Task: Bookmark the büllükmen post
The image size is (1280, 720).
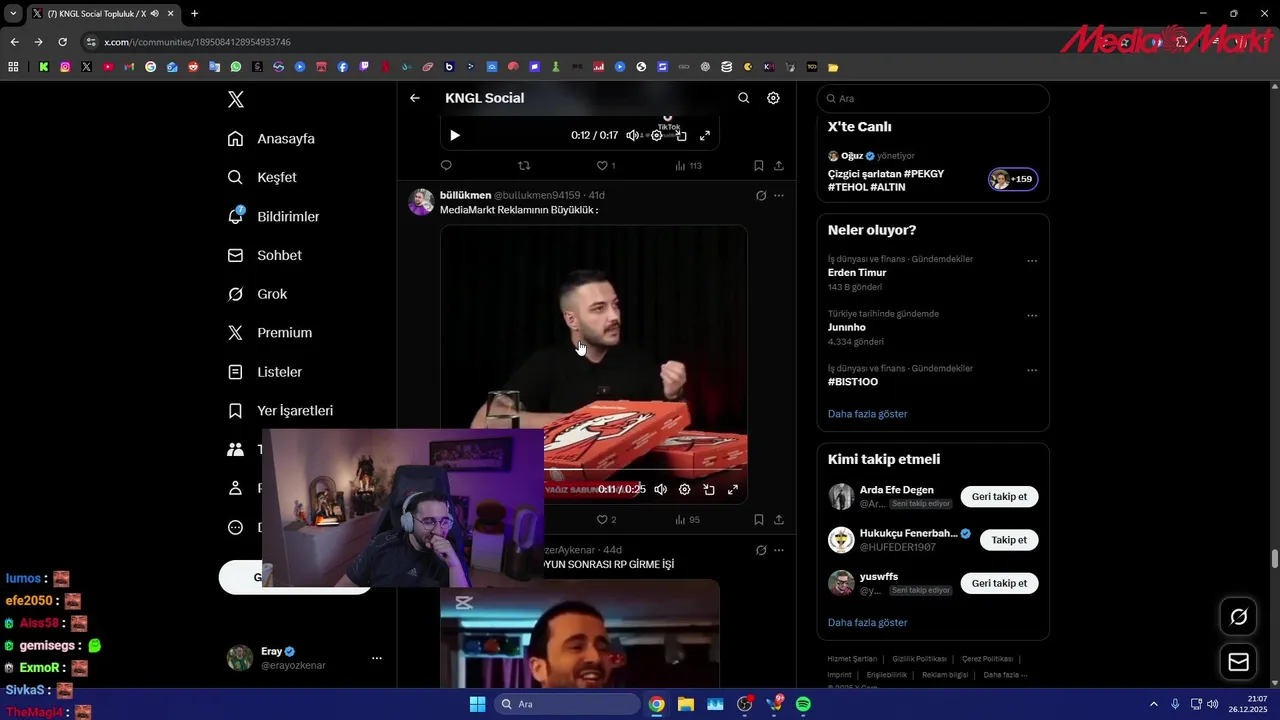Action: click(x=759, y=520)
